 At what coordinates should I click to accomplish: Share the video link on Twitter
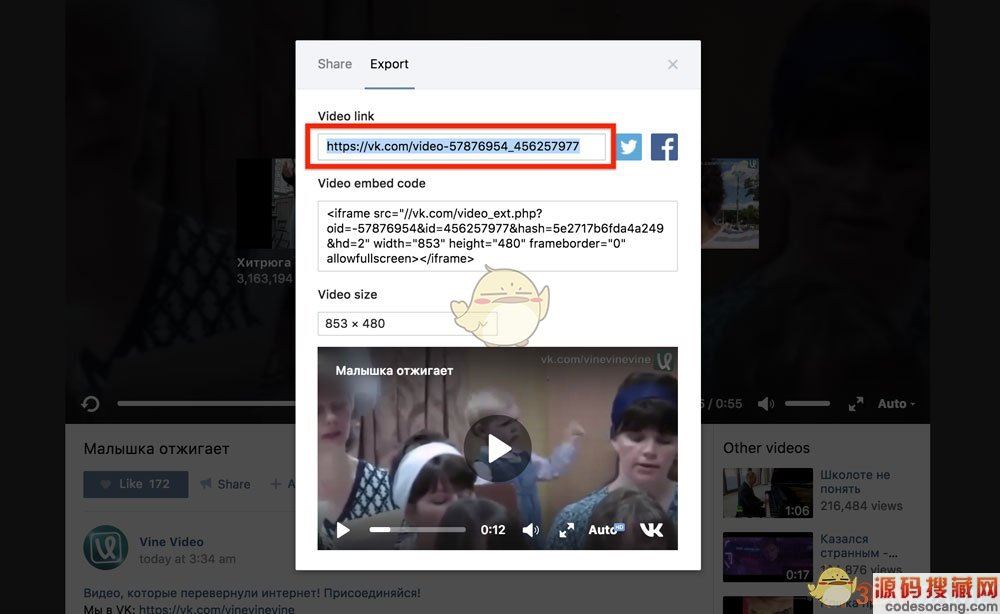pyautogui.click(x=628, y=147)
